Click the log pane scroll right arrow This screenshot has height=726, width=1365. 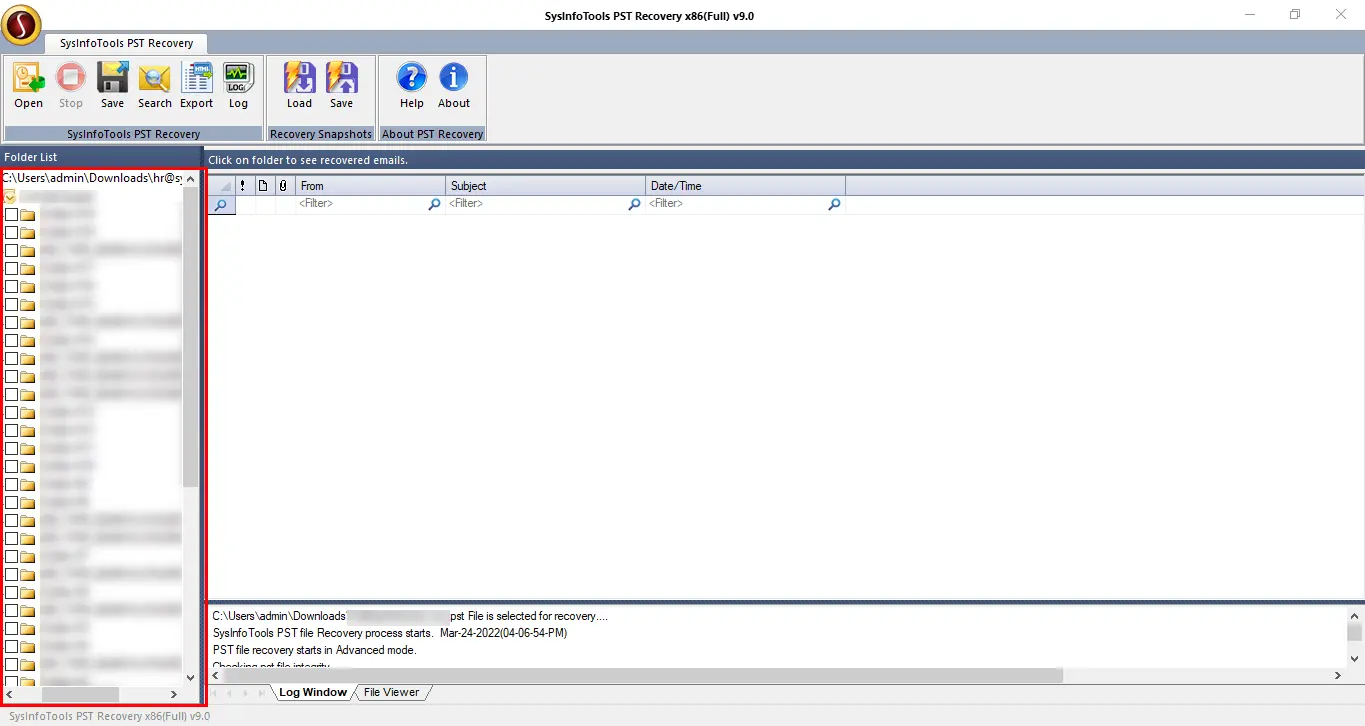click(x=1338, y=676)
